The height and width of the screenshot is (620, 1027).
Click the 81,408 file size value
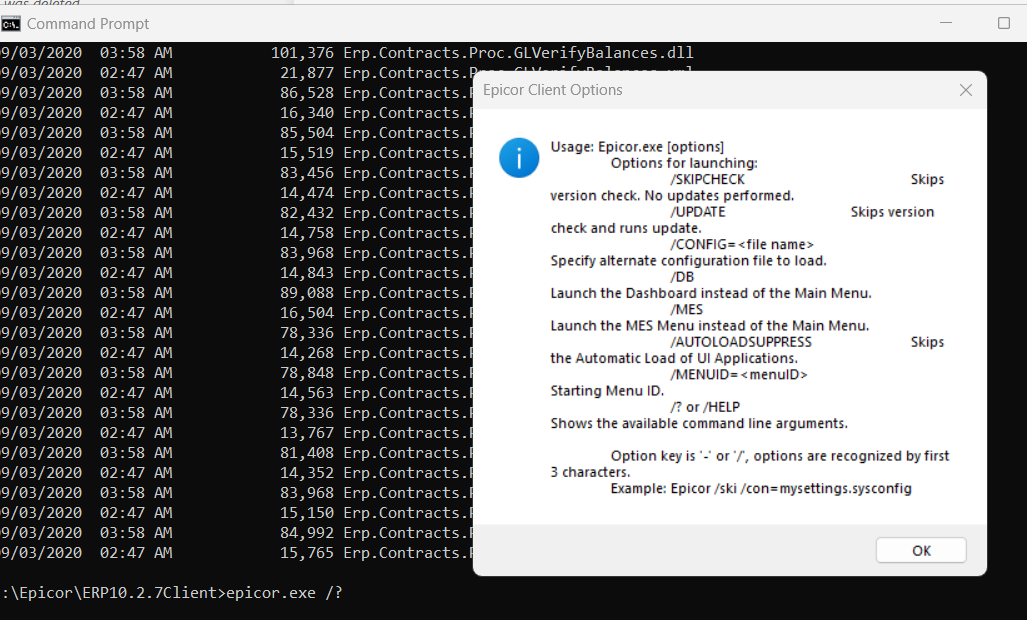coord(307,453)
